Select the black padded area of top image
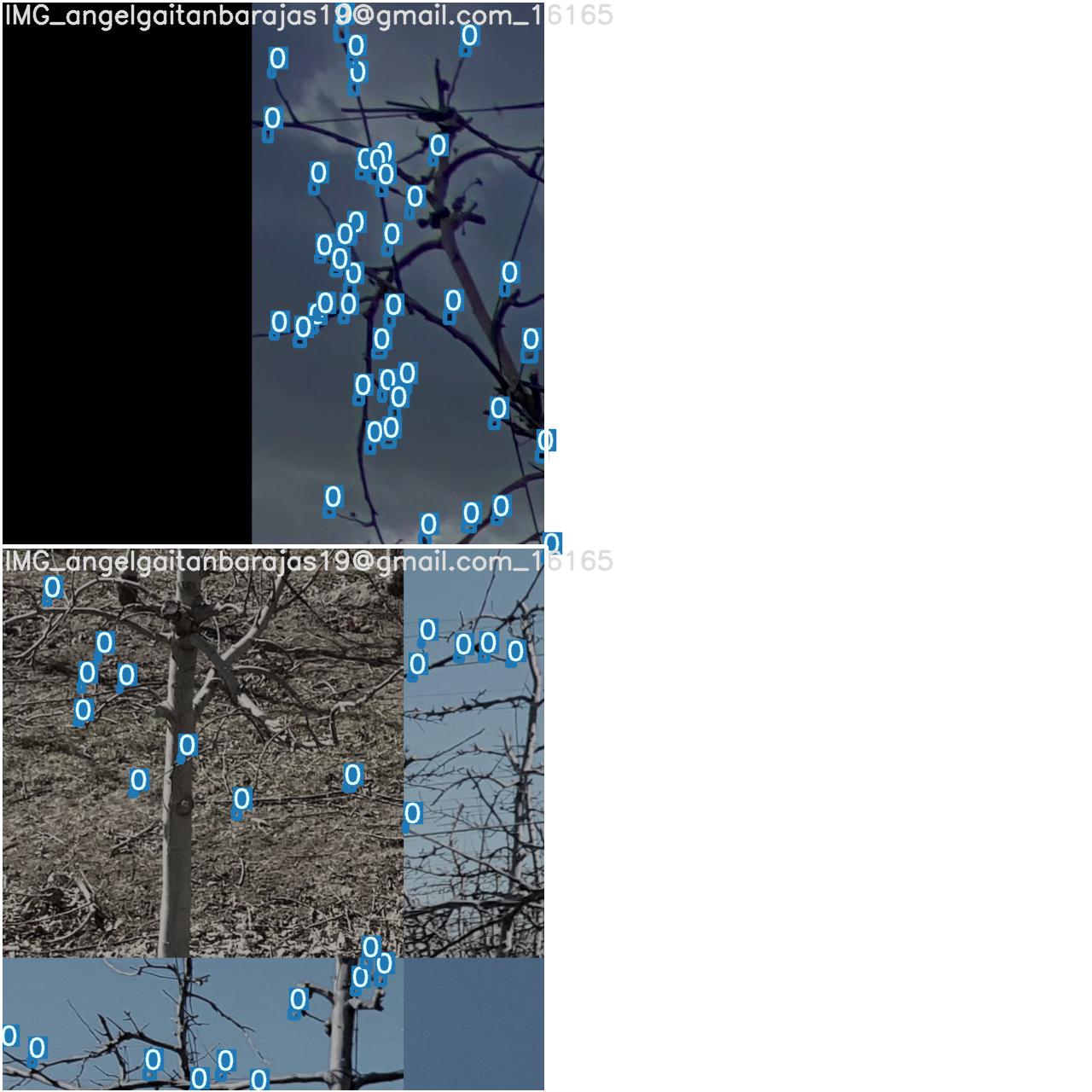Screen dimensions: 1092x1092 (x=126, y=282)
